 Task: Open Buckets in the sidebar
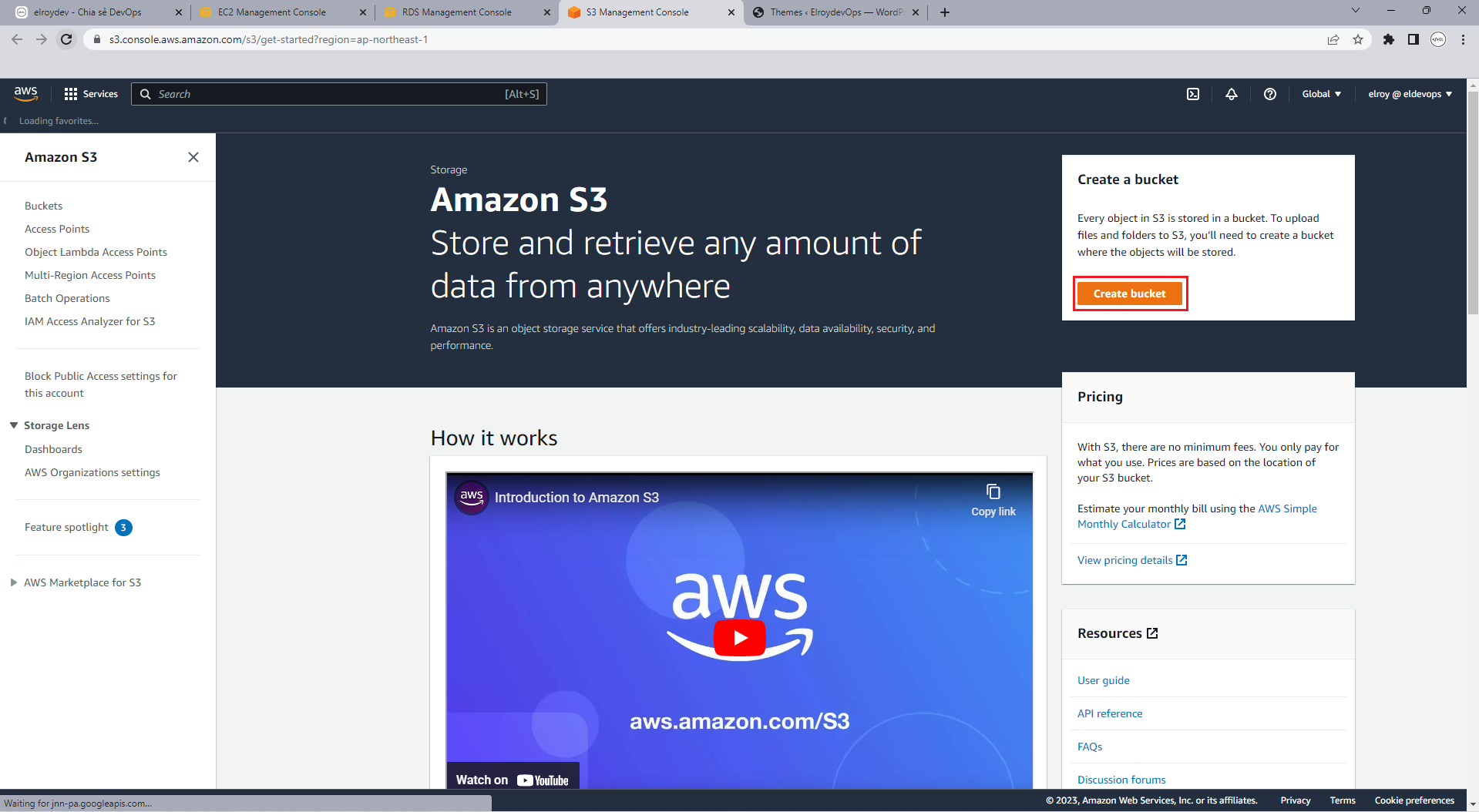44,206
